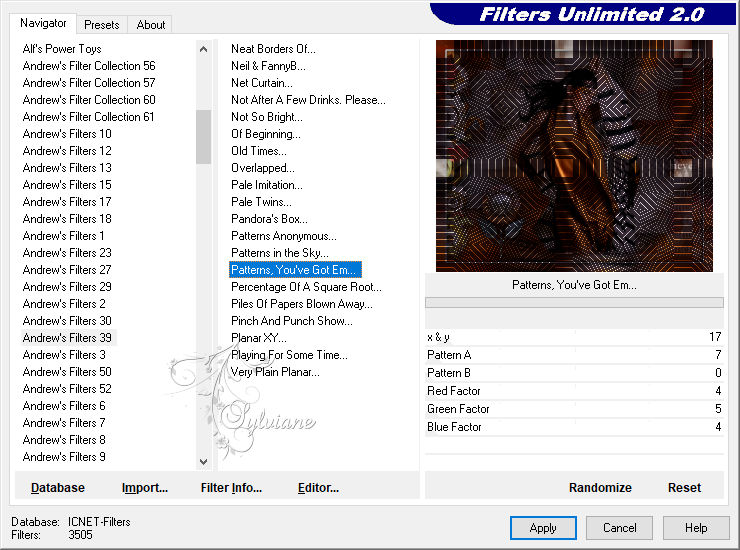Select Andrew's Filters 27
The width and height of the screenshot is (740, 550).
[67, 270]
